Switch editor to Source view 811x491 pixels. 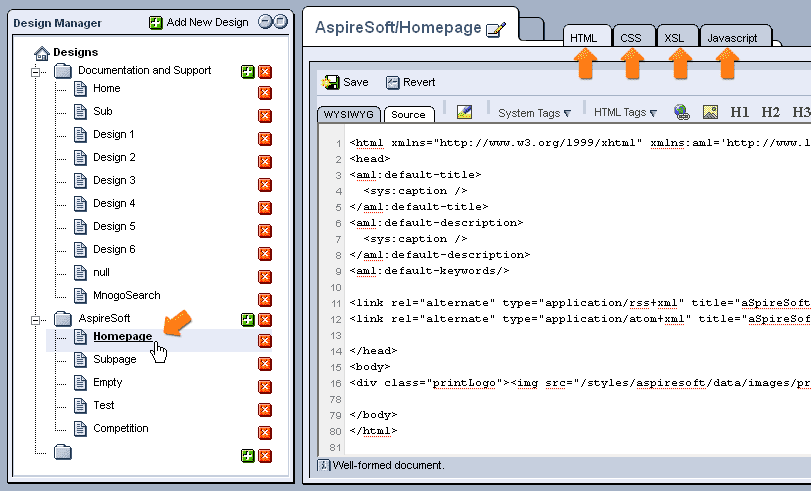click(x=409, y=115)
